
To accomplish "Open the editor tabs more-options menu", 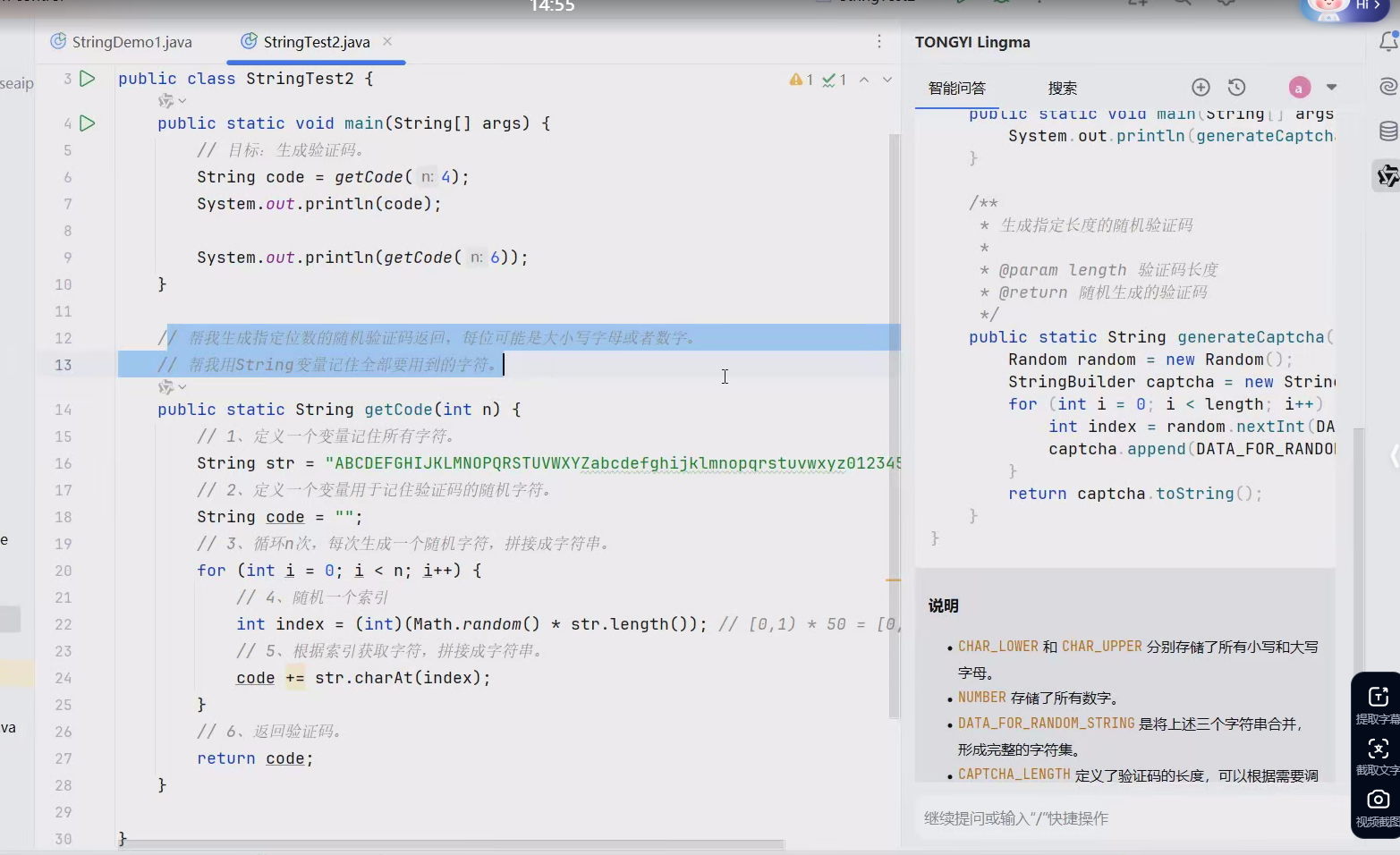I will coord(878,42).
